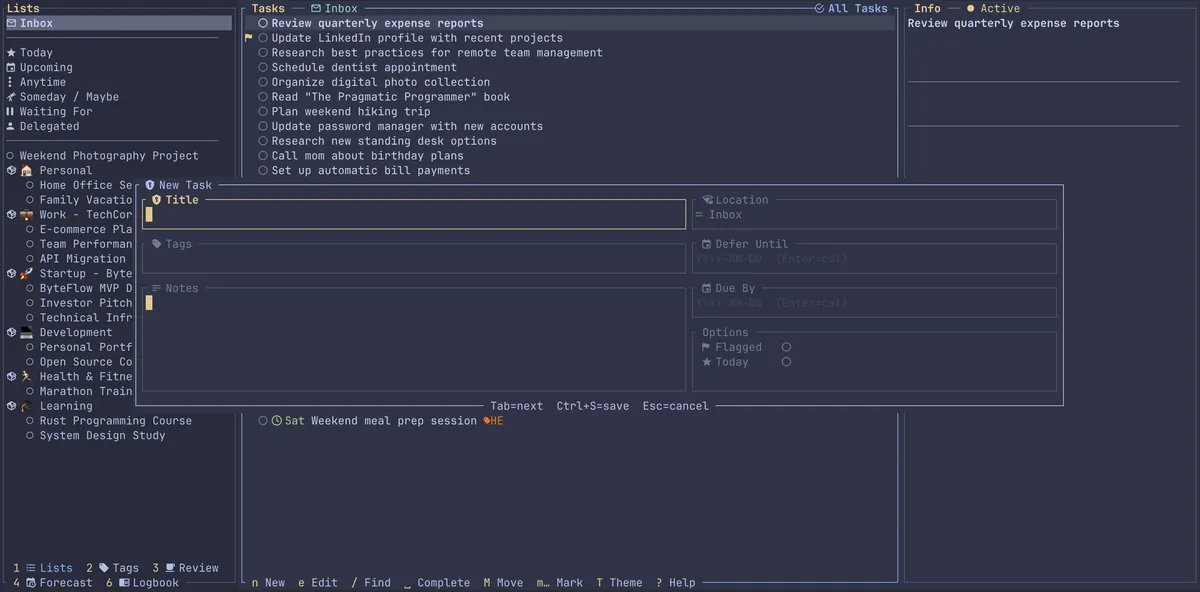Viewport: 1200px width, 592px height.
Task: Click the briefcase icon beside Work - TechCor
Action: (x=26, y=215)
